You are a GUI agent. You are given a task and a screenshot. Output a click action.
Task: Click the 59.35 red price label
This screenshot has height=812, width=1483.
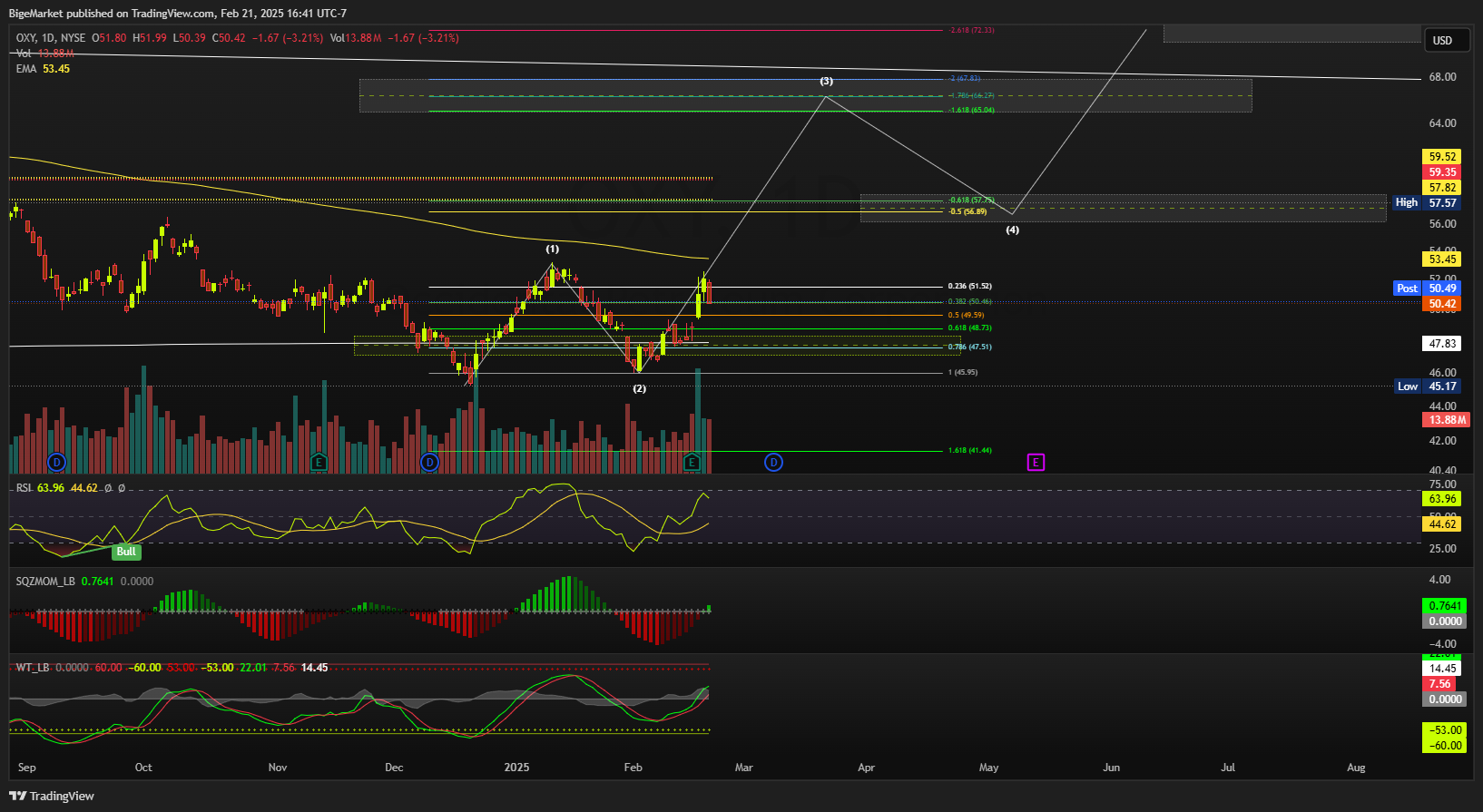[x=1442, y=172]
